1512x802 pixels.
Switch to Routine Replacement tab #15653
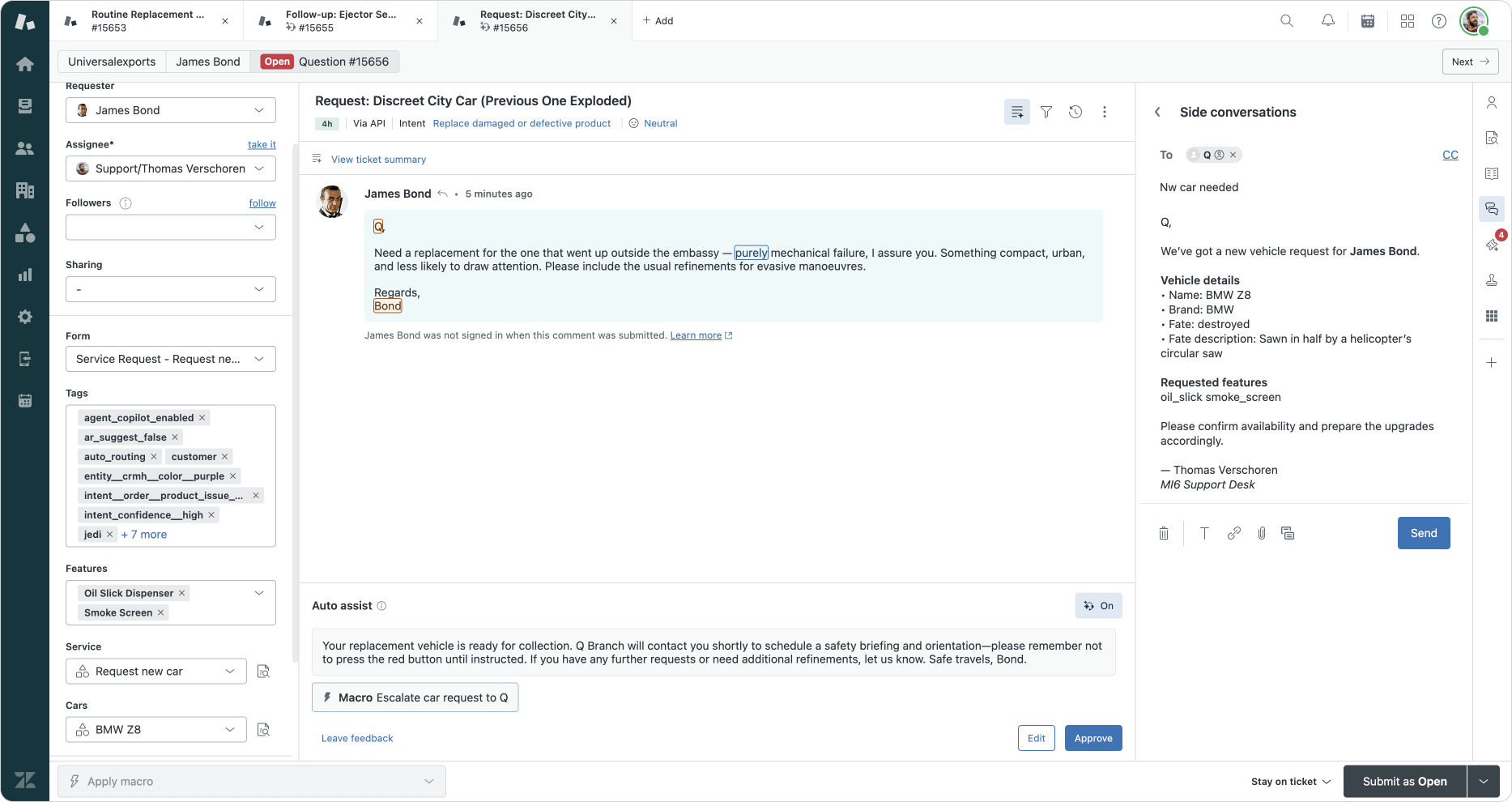tap(146, 21)
